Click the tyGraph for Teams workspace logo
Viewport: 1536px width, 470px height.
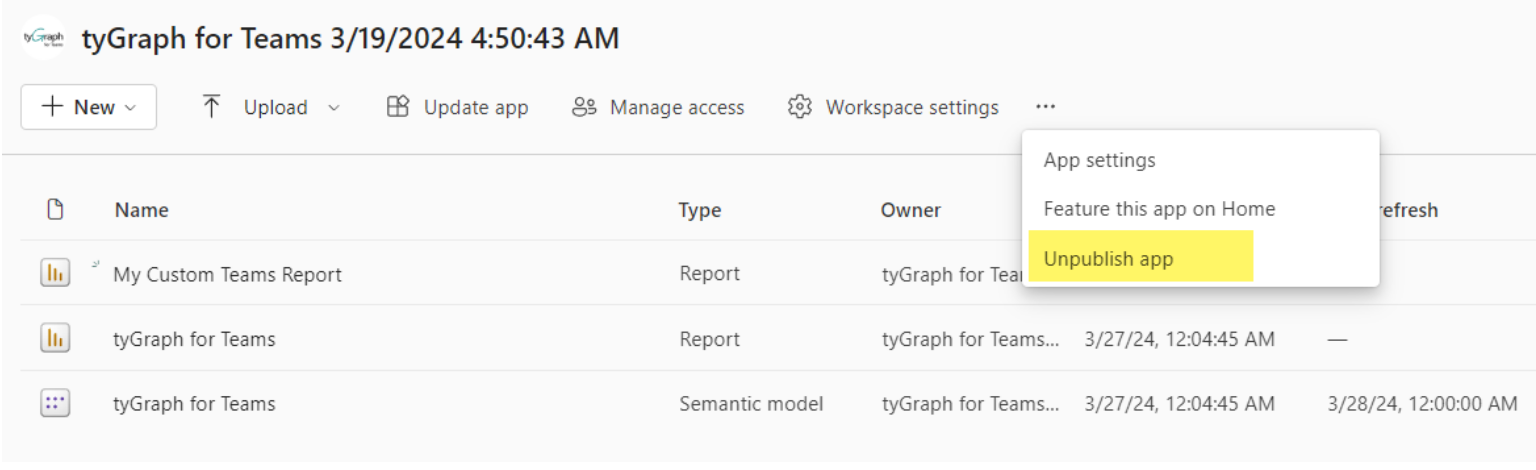coord(43,38)
